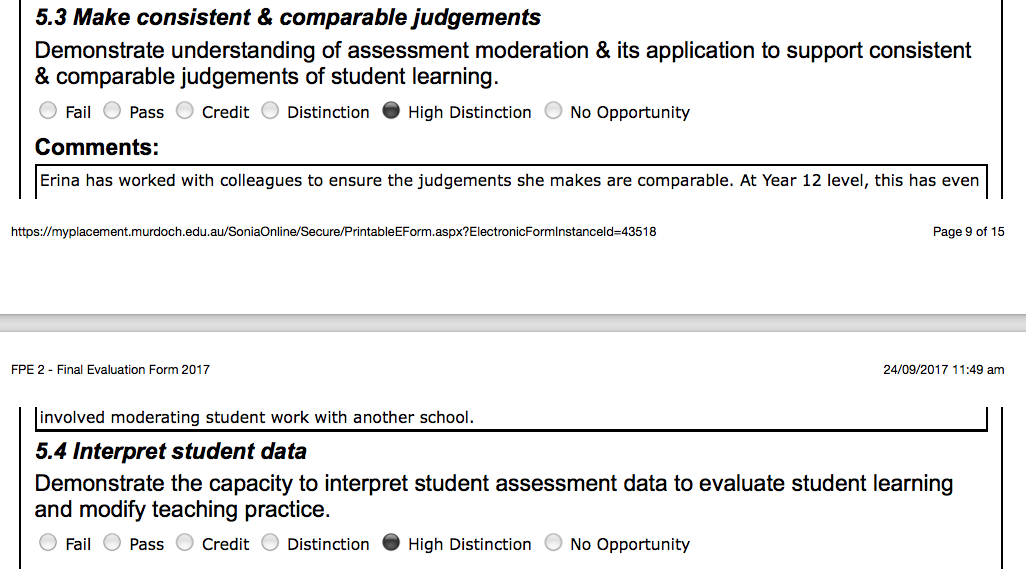Click comment text 'involved moderating student work'
Viewport: 1026px width, 569px height.
194,417
